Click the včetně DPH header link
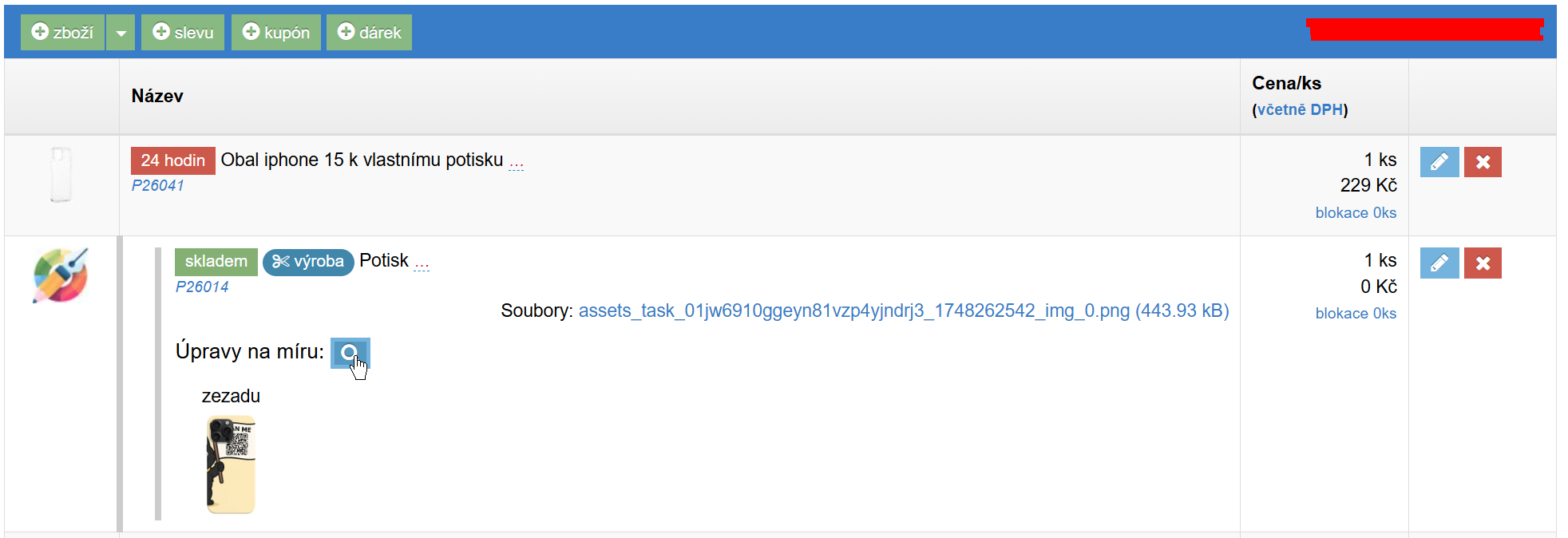 coord(1300,109)
